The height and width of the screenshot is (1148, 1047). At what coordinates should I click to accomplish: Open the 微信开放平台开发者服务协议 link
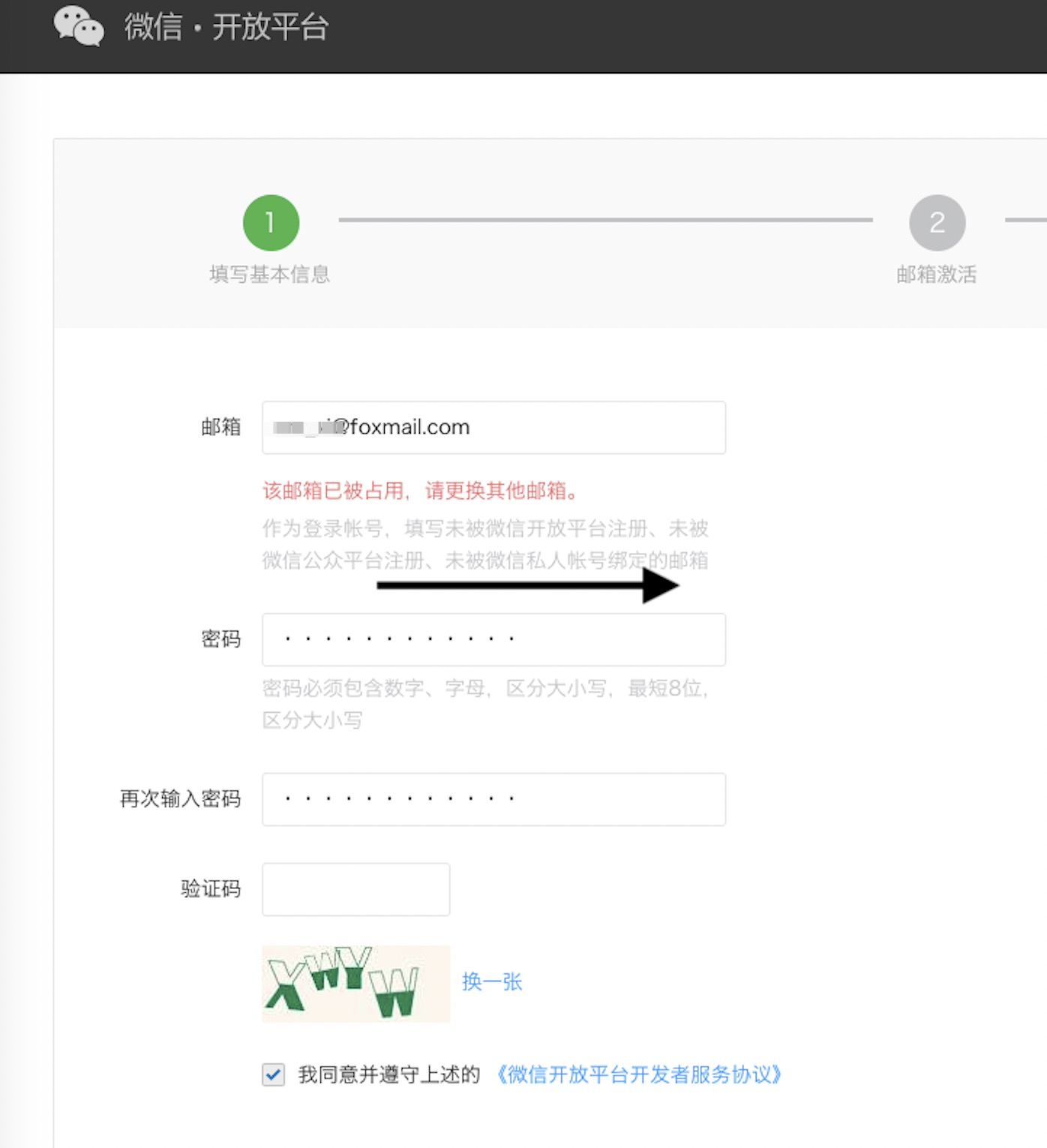639,1074
